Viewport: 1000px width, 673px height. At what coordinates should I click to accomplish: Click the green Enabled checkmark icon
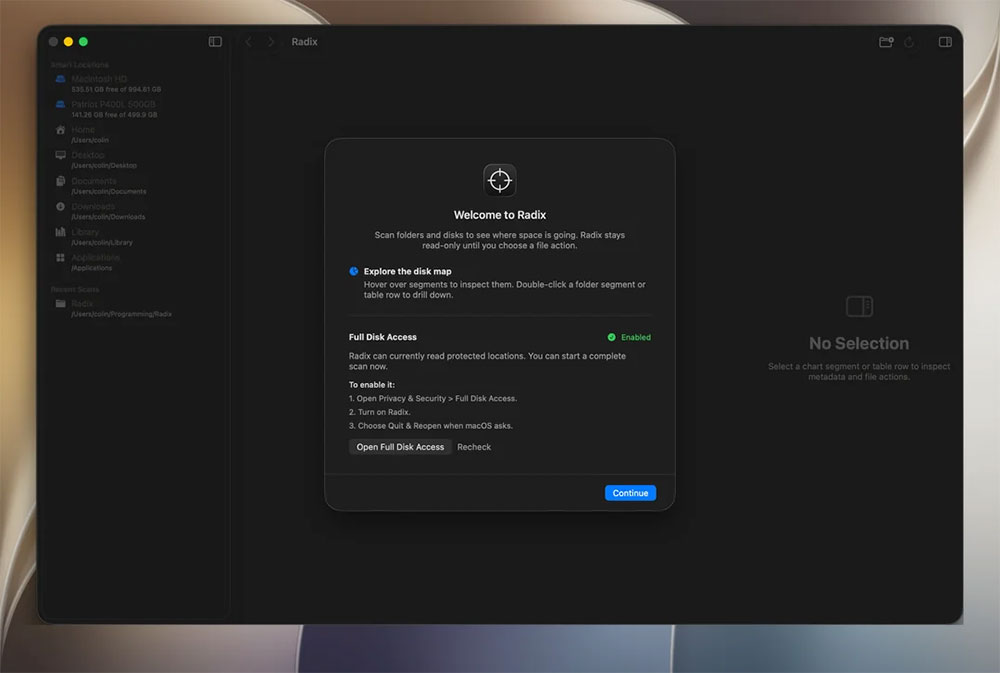612,337
